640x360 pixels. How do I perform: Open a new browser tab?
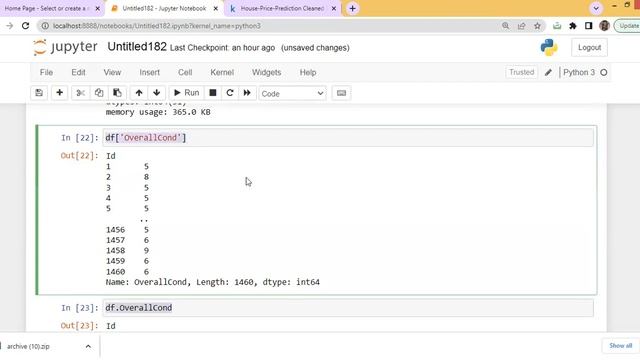coord(353,8)
